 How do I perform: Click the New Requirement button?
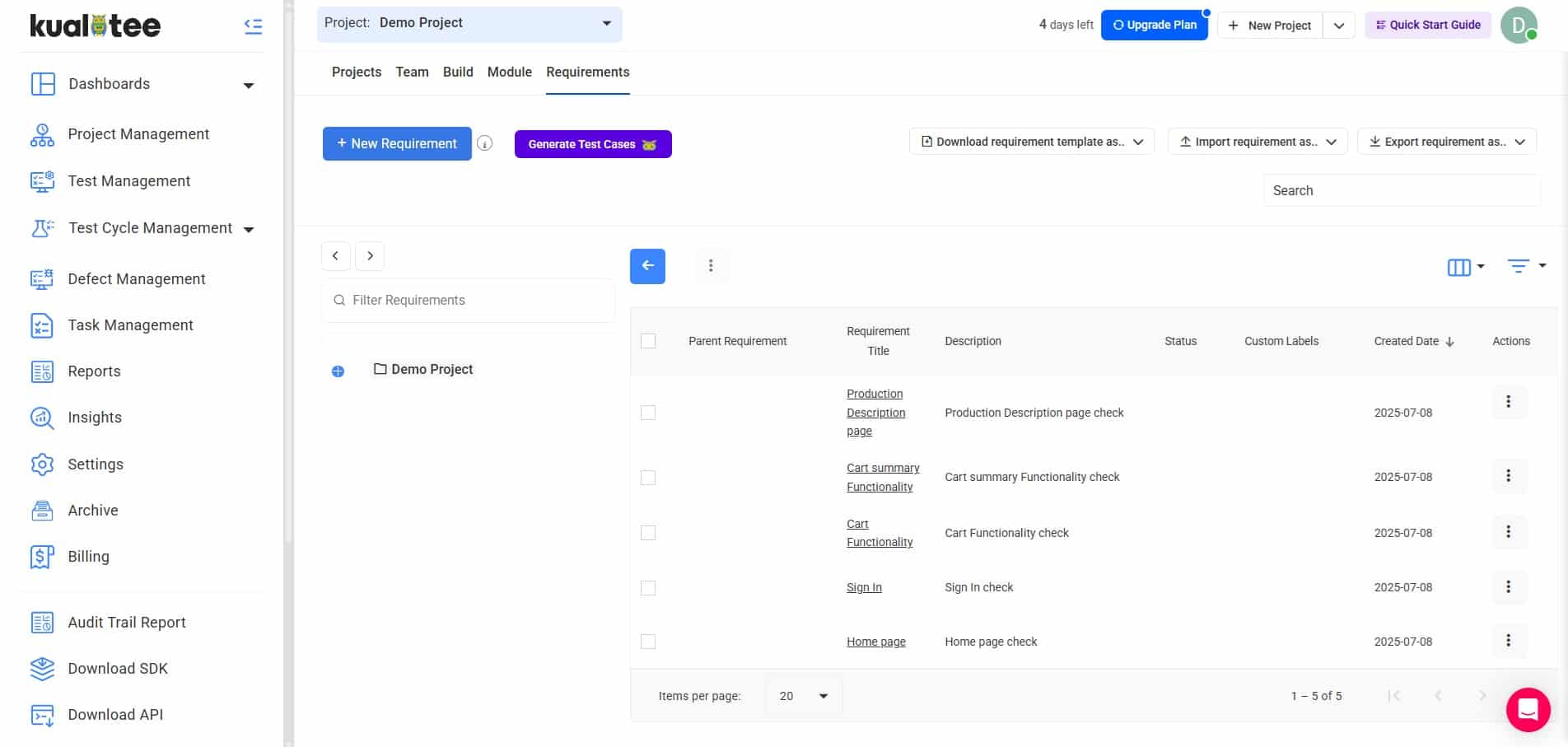pyautogui.click(x=397, y=143)
